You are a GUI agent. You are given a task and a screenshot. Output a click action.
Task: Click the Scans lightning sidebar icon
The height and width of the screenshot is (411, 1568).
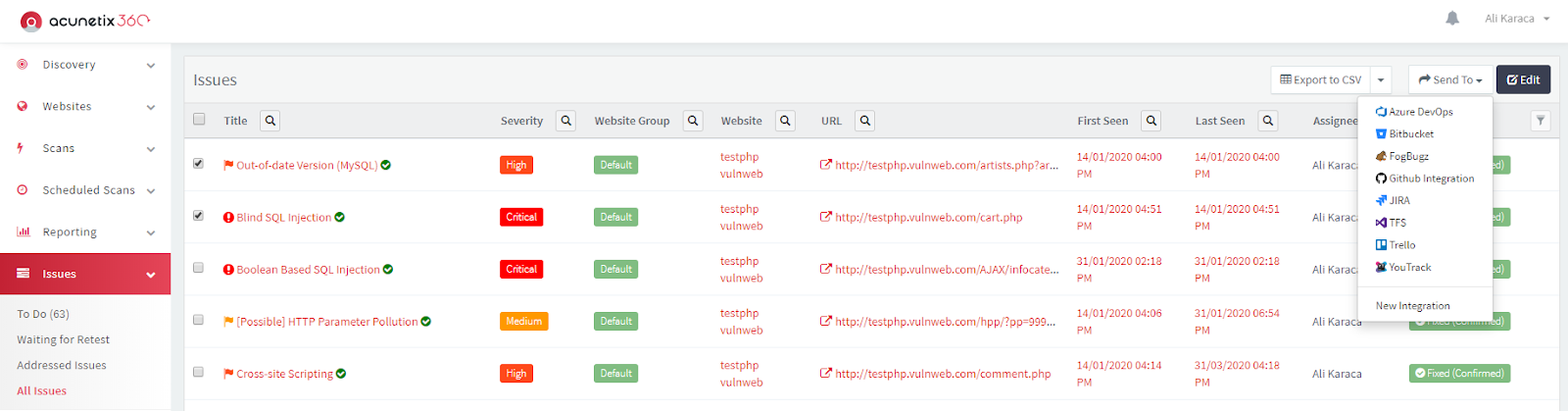(x=20, y=148)
